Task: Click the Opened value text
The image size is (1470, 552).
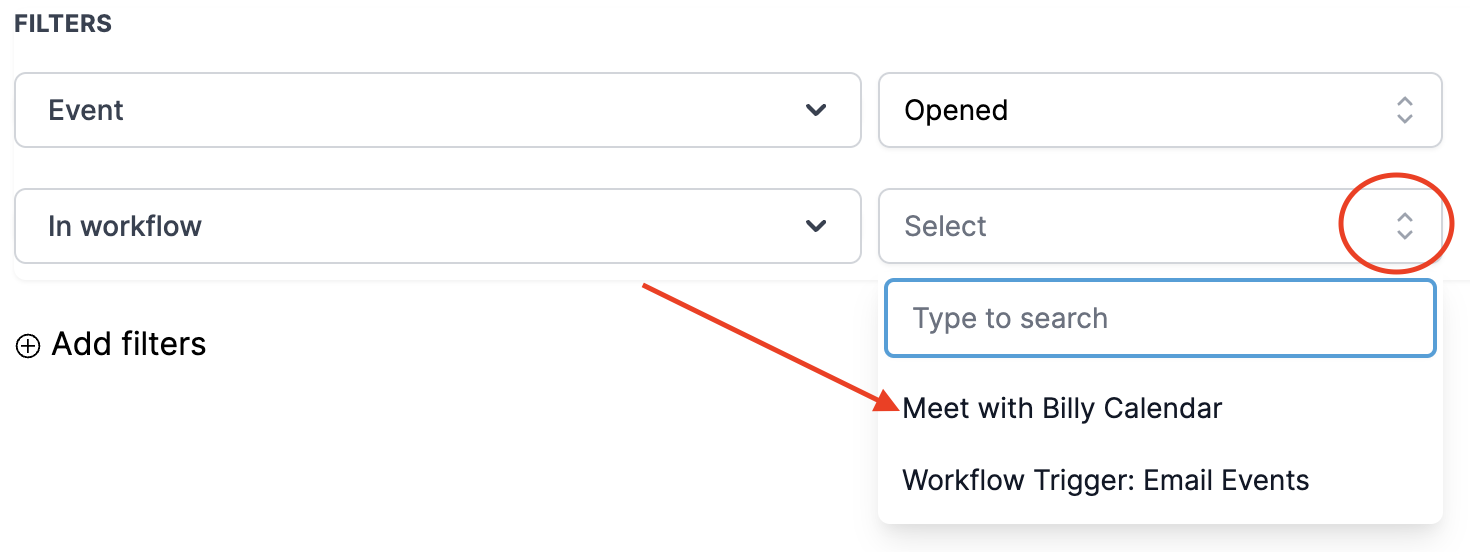Action: coord(955,110)
